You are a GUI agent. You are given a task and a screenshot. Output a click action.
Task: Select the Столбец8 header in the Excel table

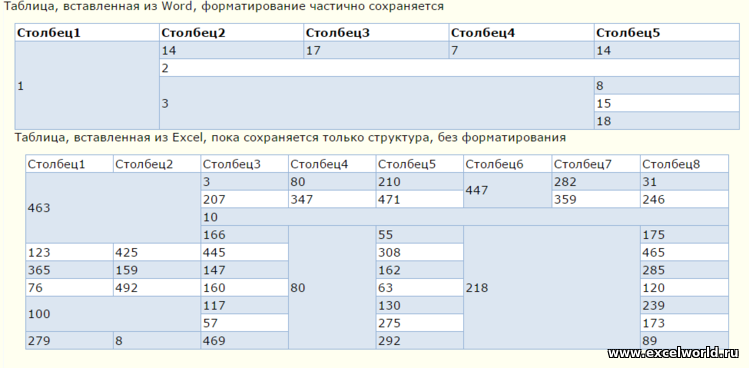coord(685,164)
